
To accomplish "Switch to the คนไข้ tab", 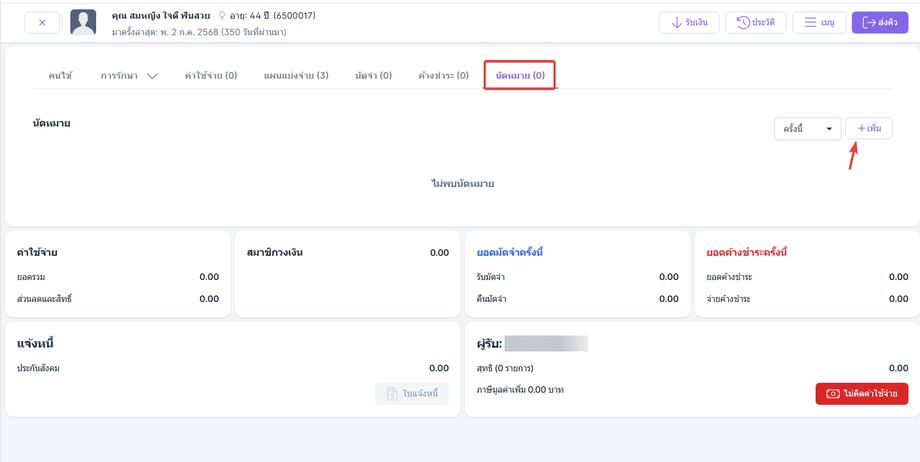I will pyautogui.click(x=60, y=76).
